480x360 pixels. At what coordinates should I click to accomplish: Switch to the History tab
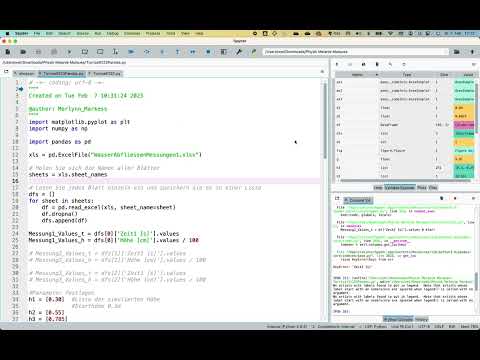(x=422, y=319)
